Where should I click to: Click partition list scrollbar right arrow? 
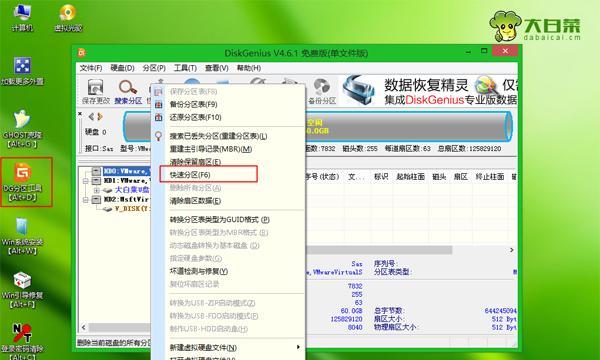coord(512,250)
